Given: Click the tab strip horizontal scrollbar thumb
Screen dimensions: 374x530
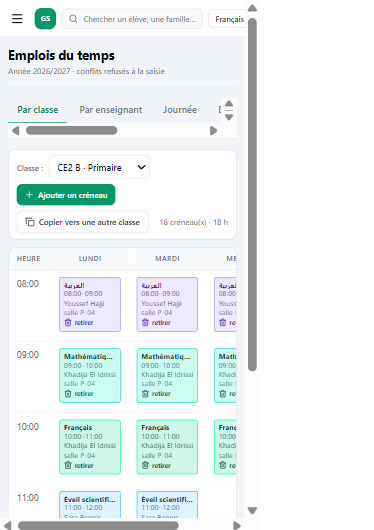Looking at the screenshot, I should click(71, 130).
